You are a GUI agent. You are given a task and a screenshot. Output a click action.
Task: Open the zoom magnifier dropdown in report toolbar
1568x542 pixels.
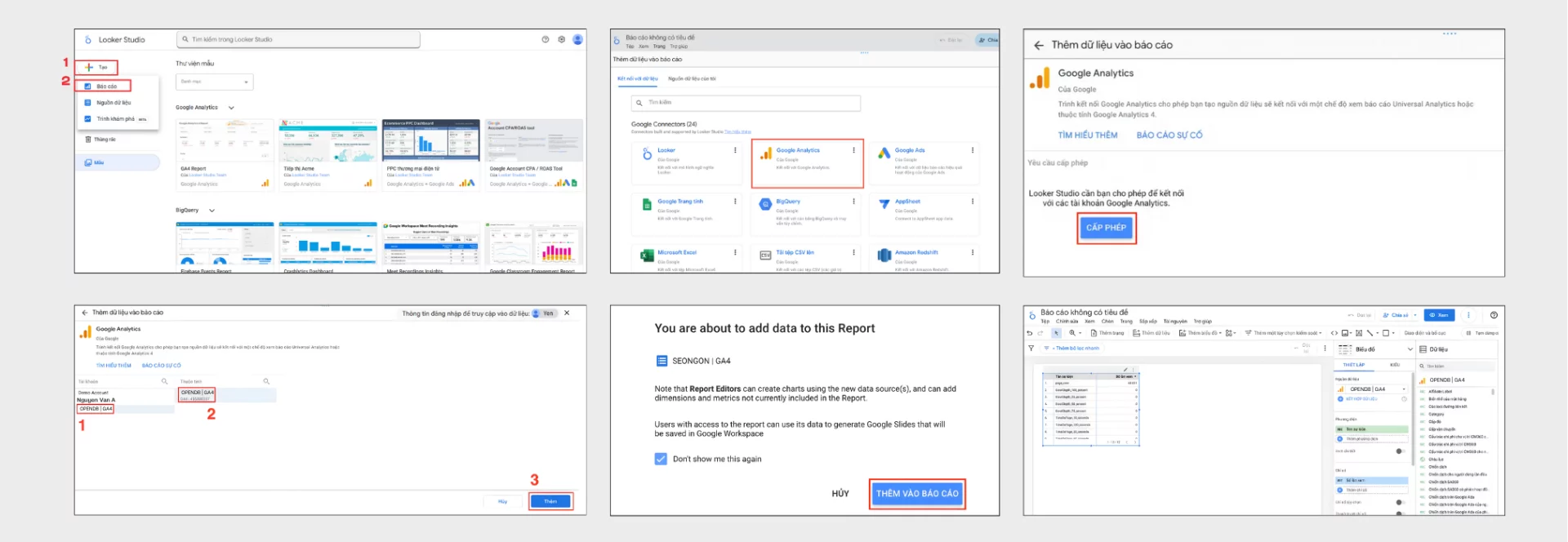pyautogui.click(x=1075, y=333)
